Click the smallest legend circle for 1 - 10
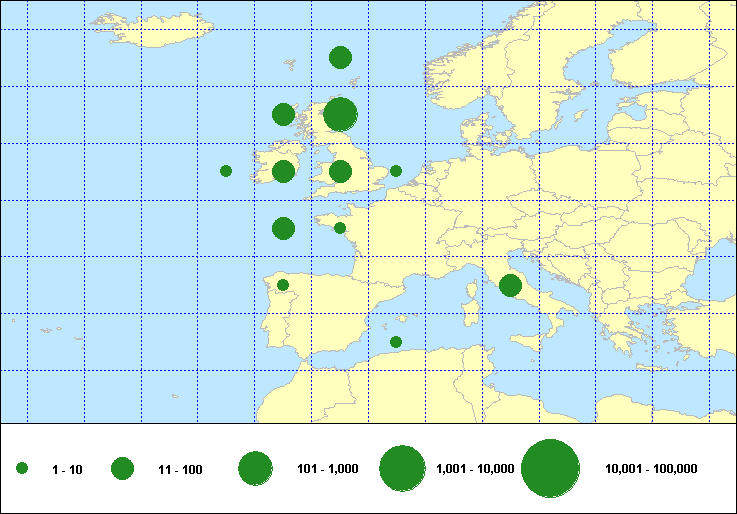Viewport: 737px width, 514px height. coord(22,468)
